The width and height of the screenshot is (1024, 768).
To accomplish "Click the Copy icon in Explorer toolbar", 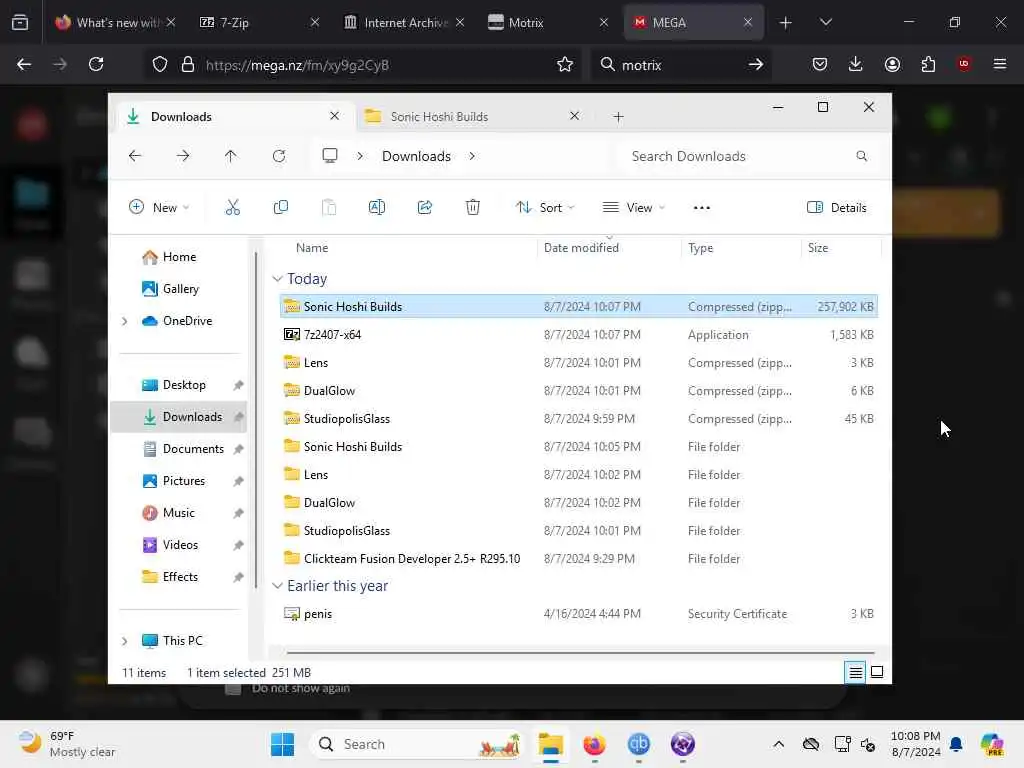I will 281,208.
